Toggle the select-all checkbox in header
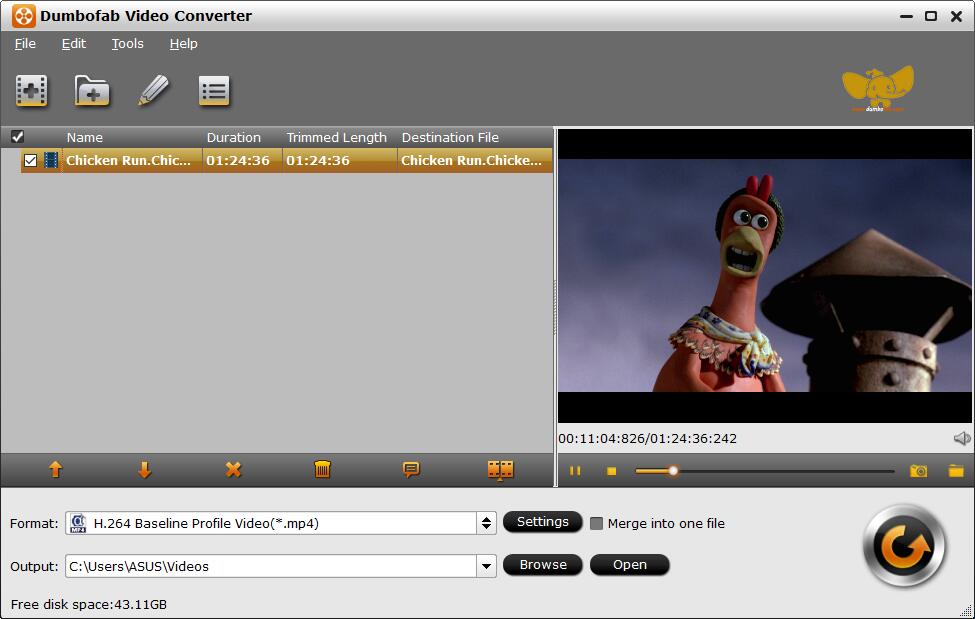The height and width of the screenshot is (619, 975). [x=17, y=137]
